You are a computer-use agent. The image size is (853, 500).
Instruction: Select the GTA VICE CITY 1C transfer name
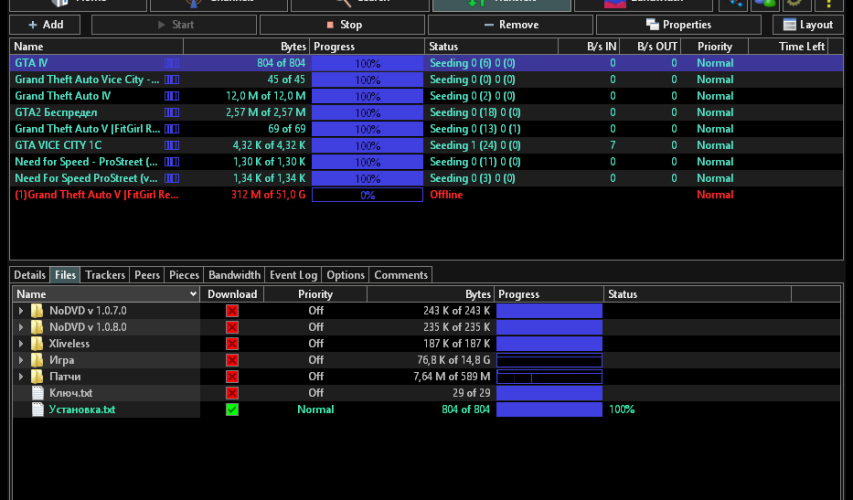[x=58, y=145]
